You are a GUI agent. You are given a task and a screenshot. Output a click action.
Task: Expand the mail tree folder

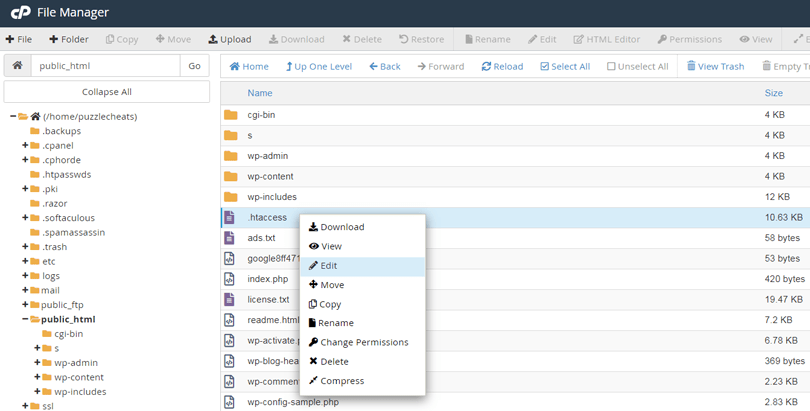coord(25,290)
